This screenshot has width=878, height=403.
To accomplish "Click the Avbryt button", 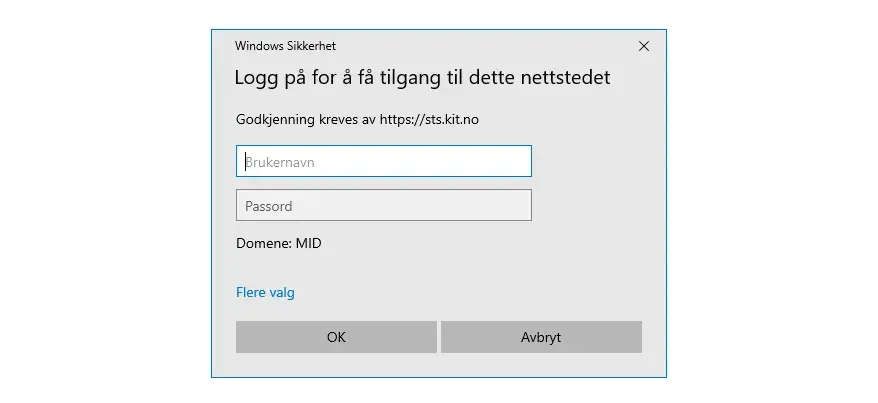I will click(541, 337).
